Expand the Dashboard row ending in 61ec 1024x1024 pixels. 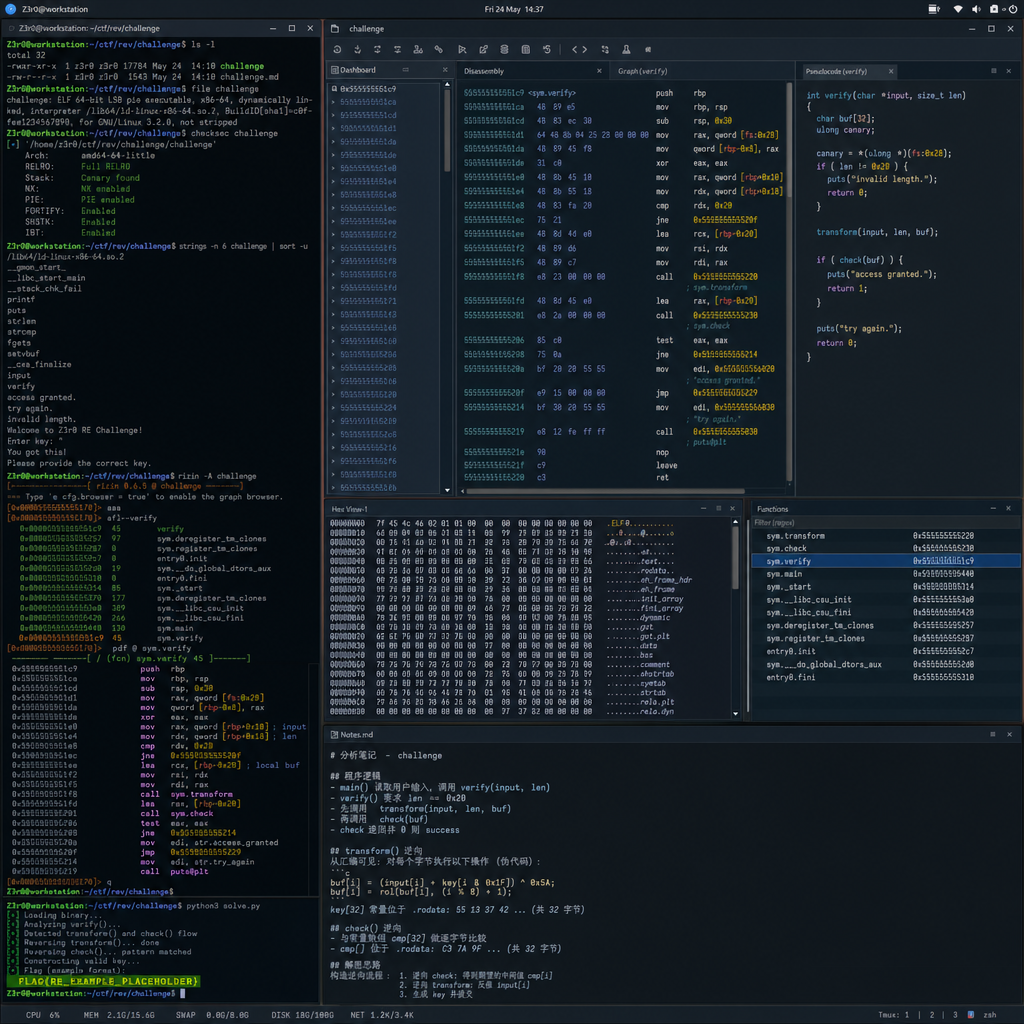pos(333,208)
